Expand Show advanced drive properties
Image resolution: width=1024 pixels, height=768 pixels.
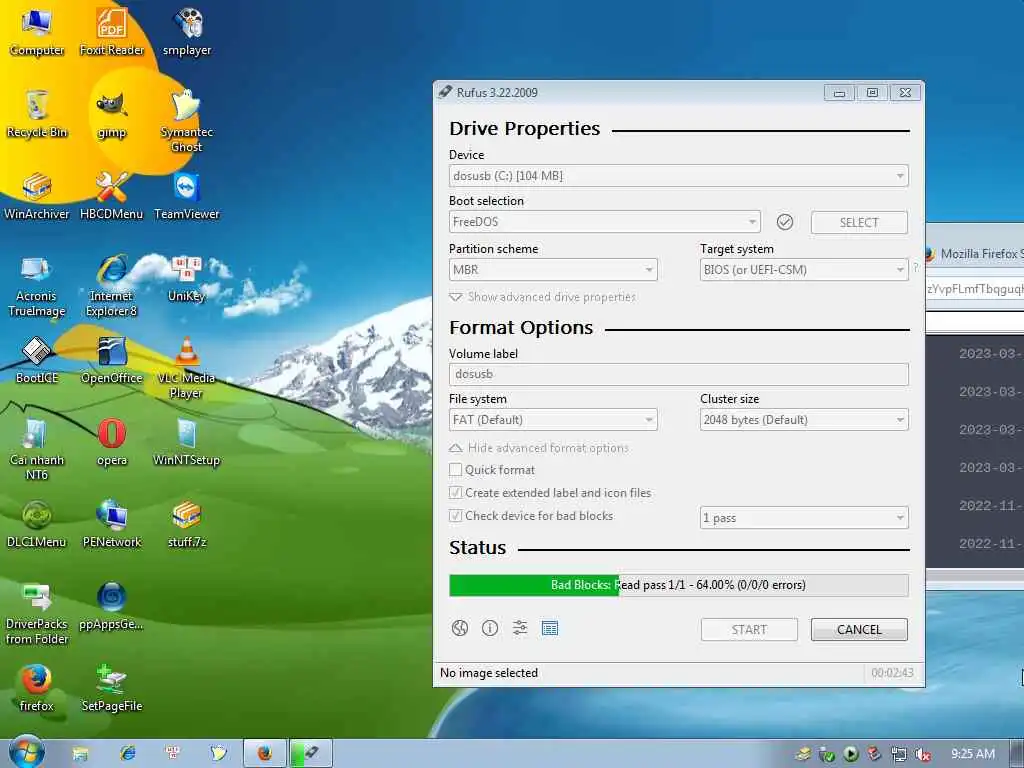(543, 297)
